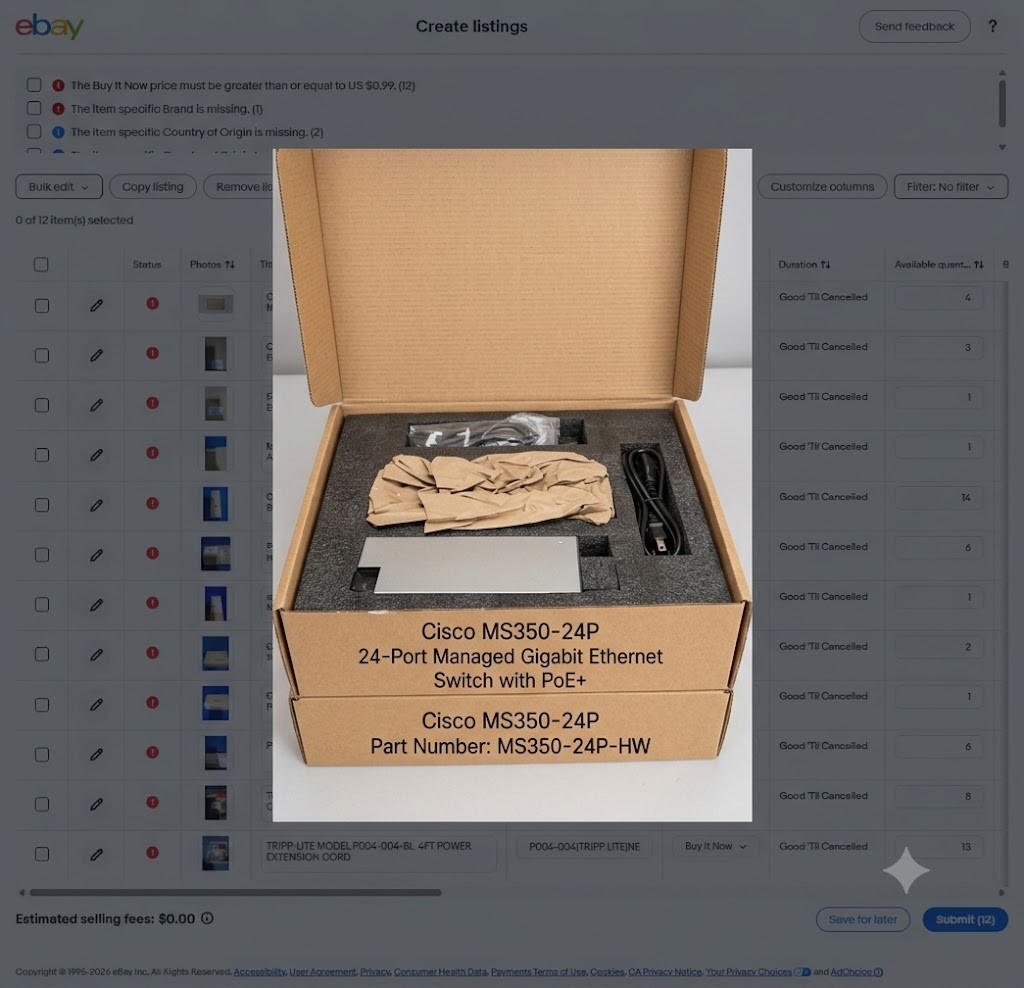Click the red error icon for the Buy It Now price message
Image resolution: width=1024 pixels, height=988 pixels.
pyautogui.click(x=58, y=86)
